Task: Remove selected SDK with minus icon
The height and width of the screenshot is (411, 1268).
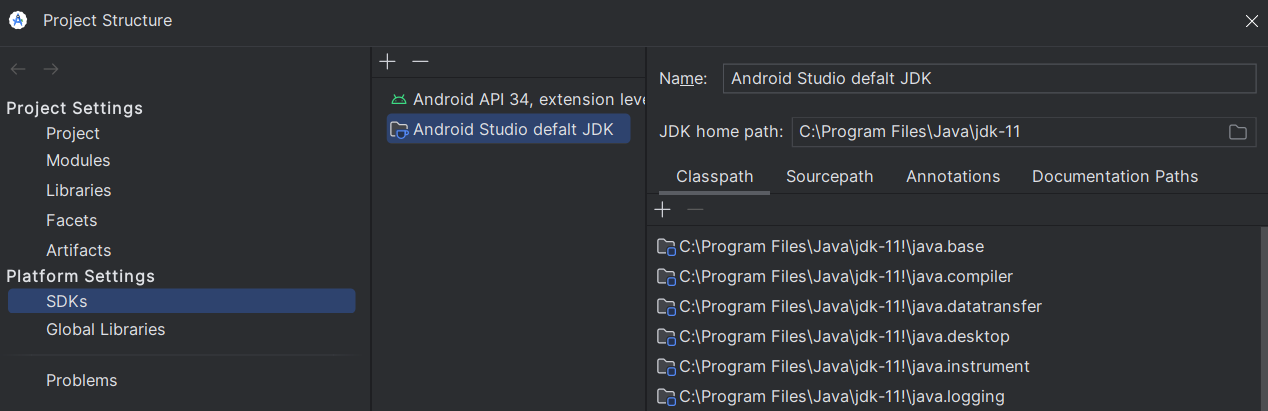Action: pyautogui.click(x=420, y=62)
